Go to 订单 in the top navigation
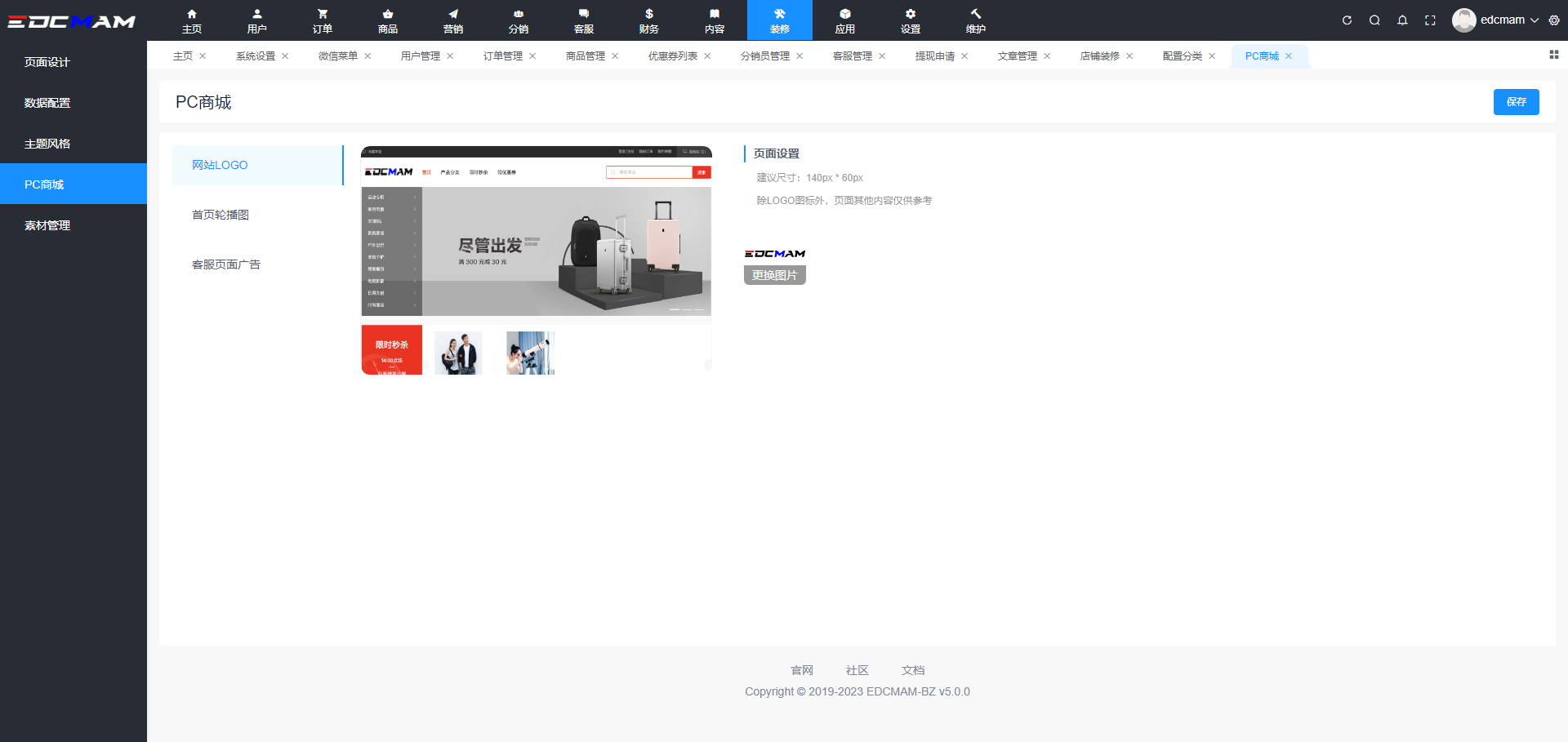This screenshot has width=1568, height=742. (x=323, y=20)
